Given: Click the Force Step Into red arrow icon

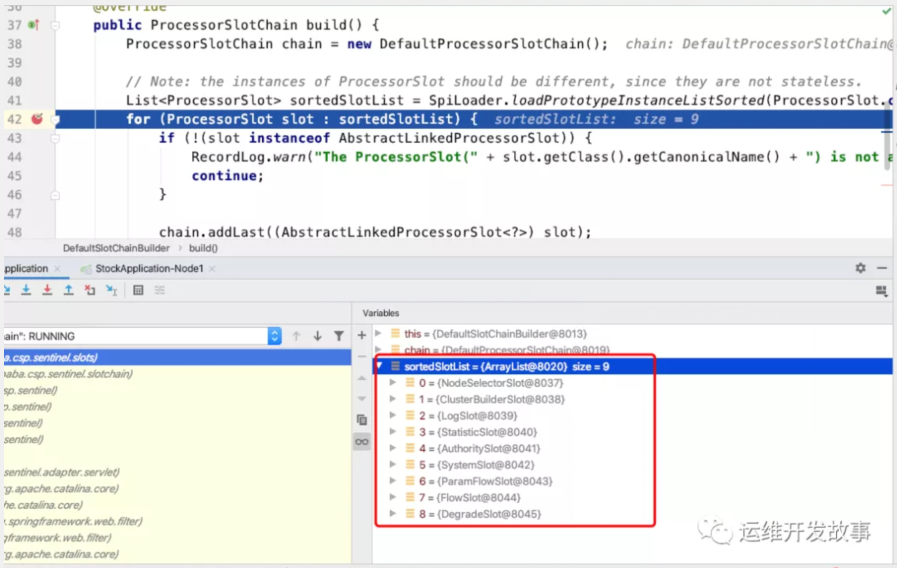Looking at the screenshot, I should point(47,290).
